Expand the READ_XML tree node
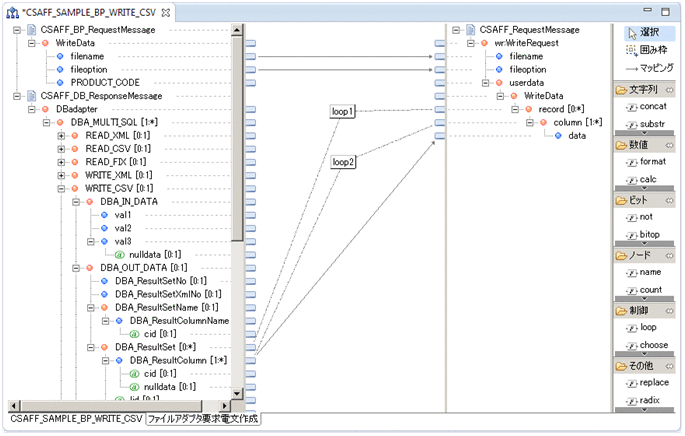 [x=61, y=134]
